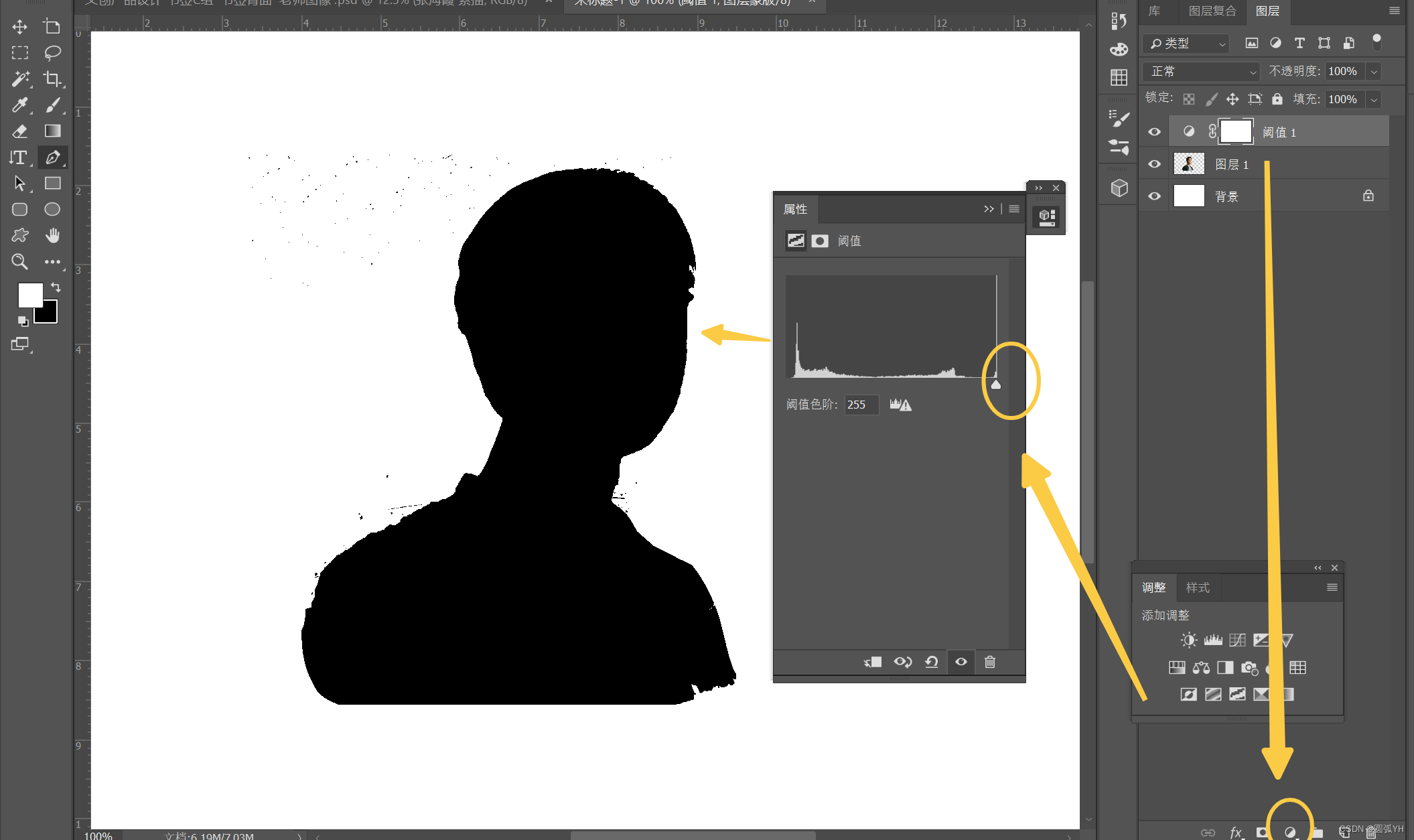The image size is (1414, 840).
Task: Hide the 图层 1 layer
Action: (1154, 164)
